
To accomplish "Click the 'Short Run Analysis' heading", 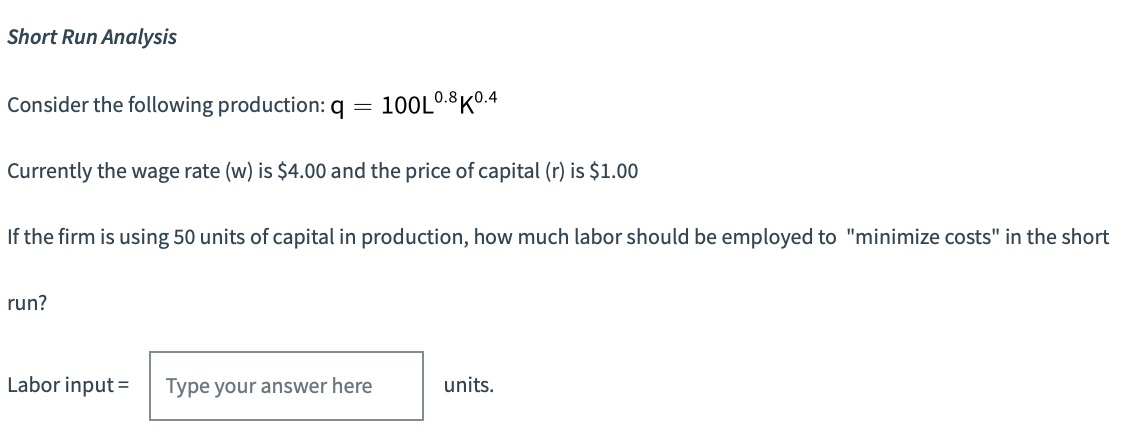I will [x=92, y=37].
